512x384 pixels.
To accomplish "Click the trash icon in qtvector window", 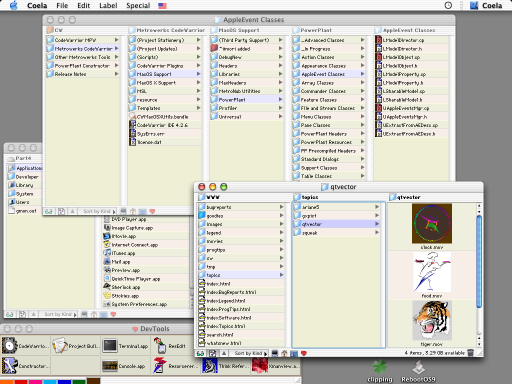I will (x=470, y=353).
